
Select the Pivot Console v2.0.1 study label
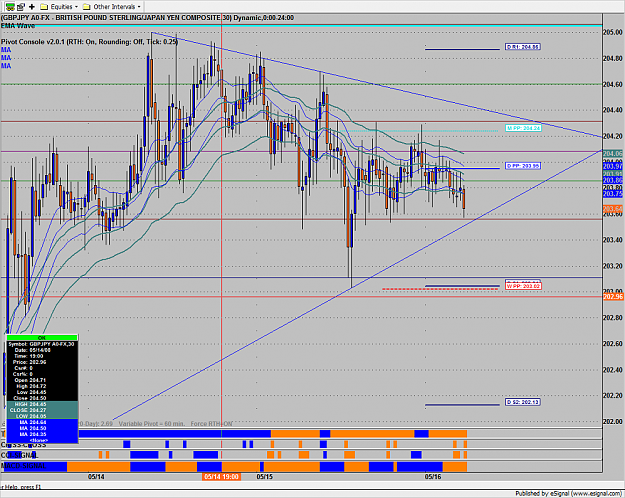coord(89,41)
